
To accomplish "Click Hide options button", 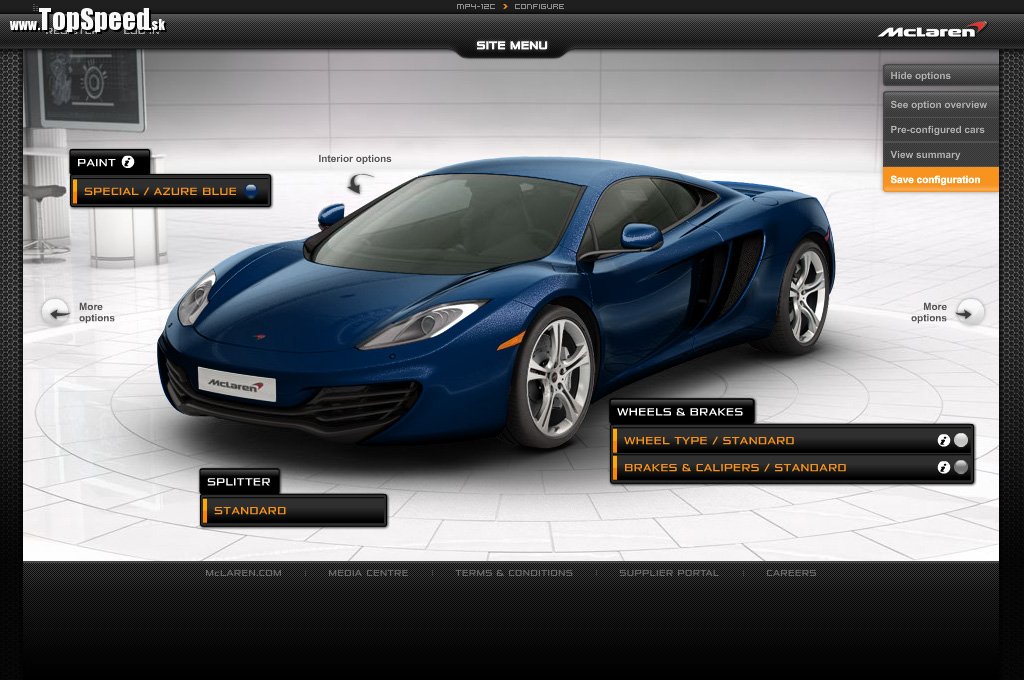I will 940,76.
